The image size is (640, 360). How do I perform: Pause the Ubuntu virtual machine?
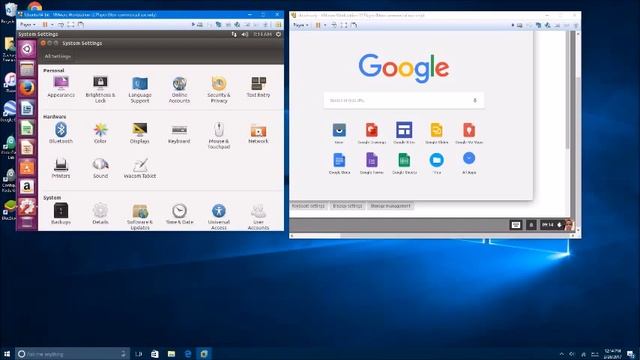click(45, 25)
